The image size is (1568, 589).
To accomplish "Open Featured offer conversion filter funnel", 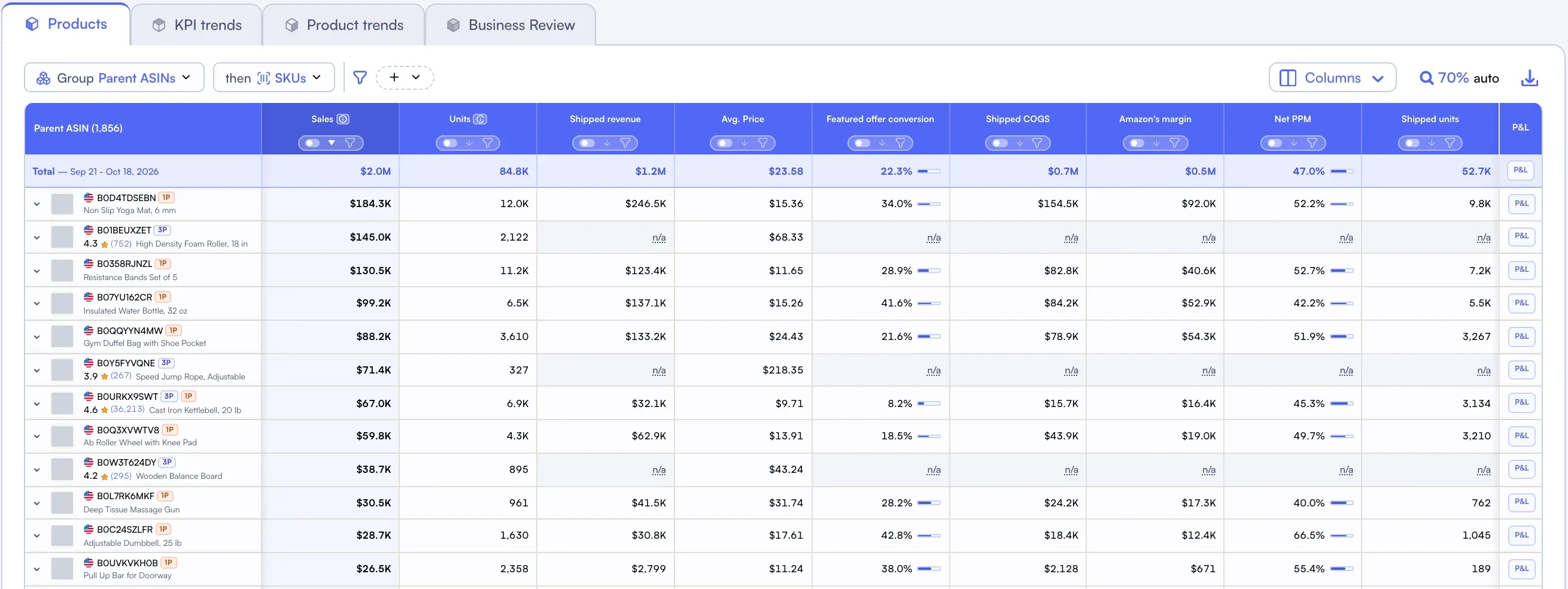I will 900,143.
